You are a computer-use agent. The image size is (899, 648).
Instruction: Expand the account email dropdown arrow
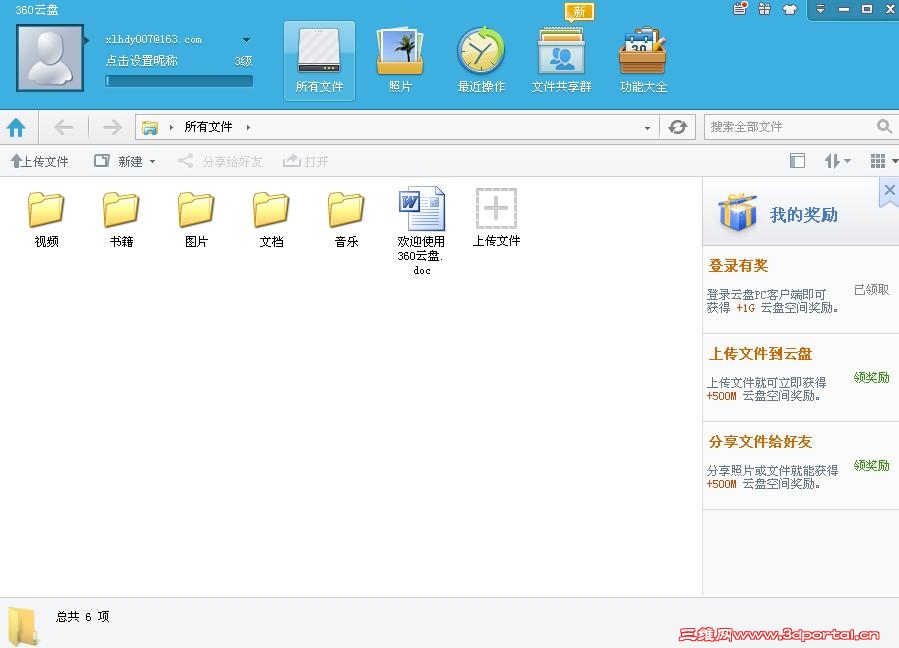tap(246, 40)
